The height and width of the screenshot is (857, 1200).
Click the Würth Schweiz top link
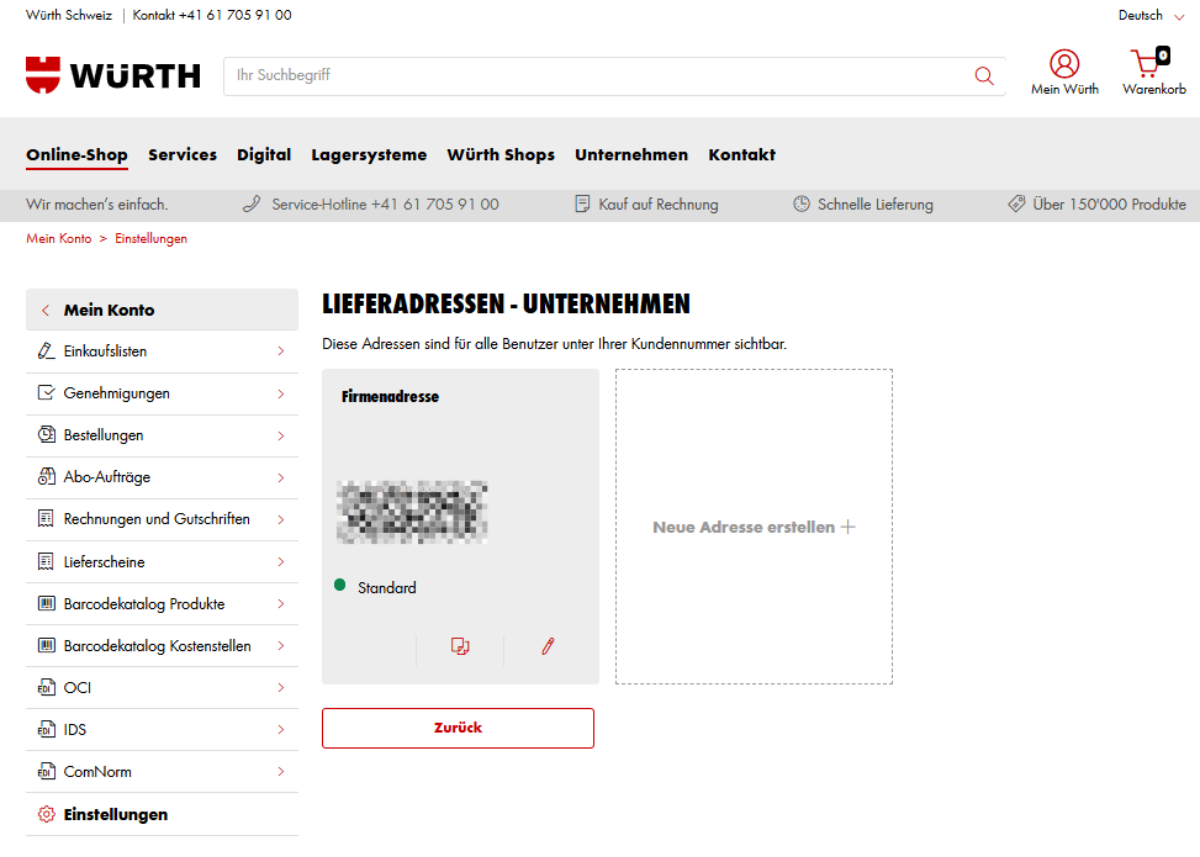coord(69,15)
